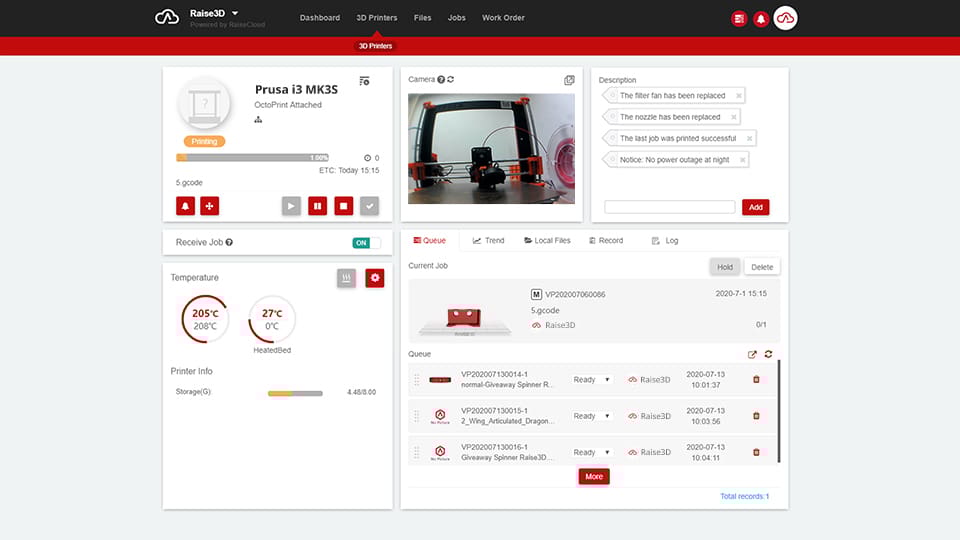Viewport: 960px width, 540px height.
Task: Click the More button under queue
Action: pyautogui.click(x=594, y=476)
